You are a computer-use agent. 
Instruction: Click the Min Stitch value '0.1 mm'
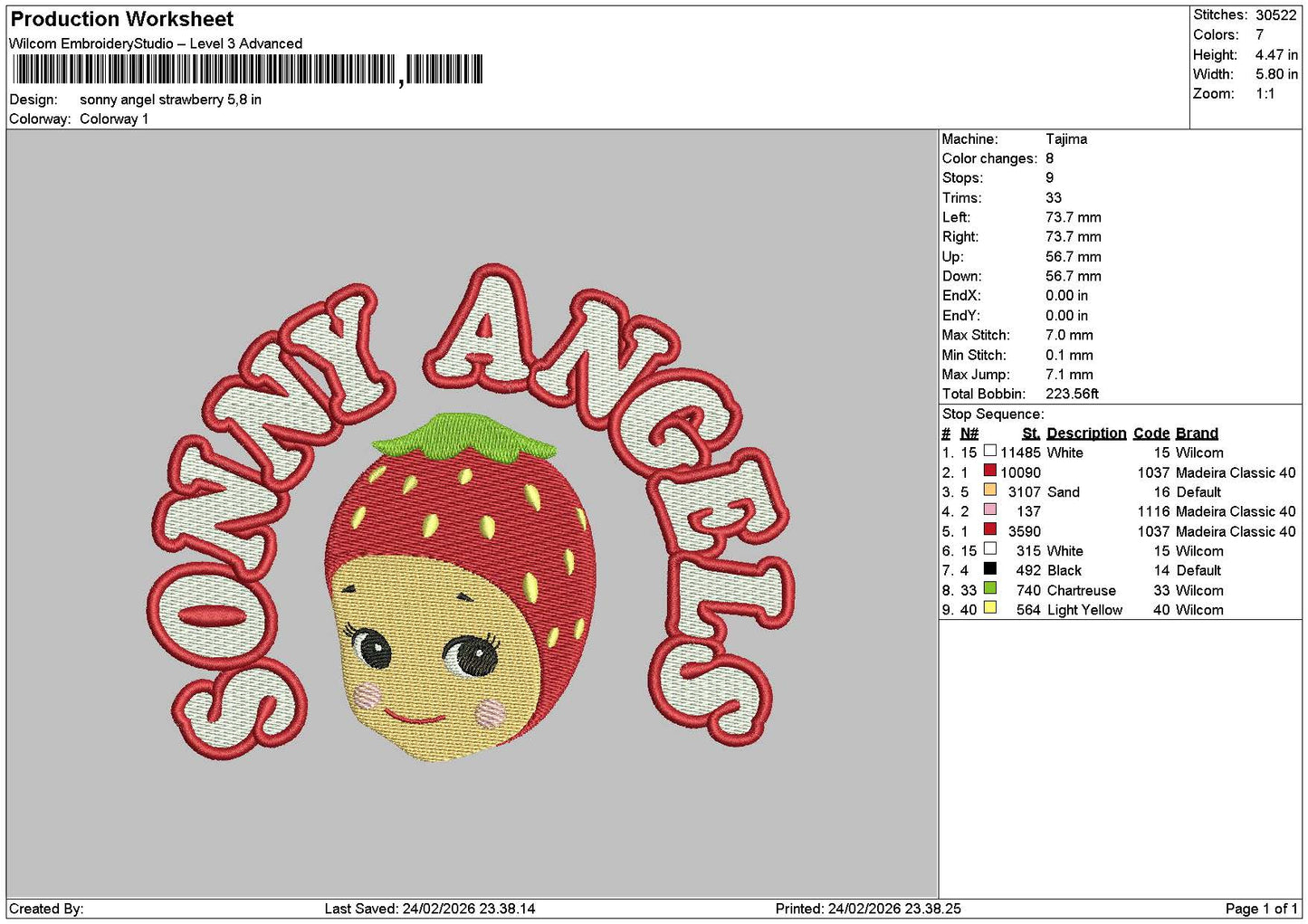1069,356
